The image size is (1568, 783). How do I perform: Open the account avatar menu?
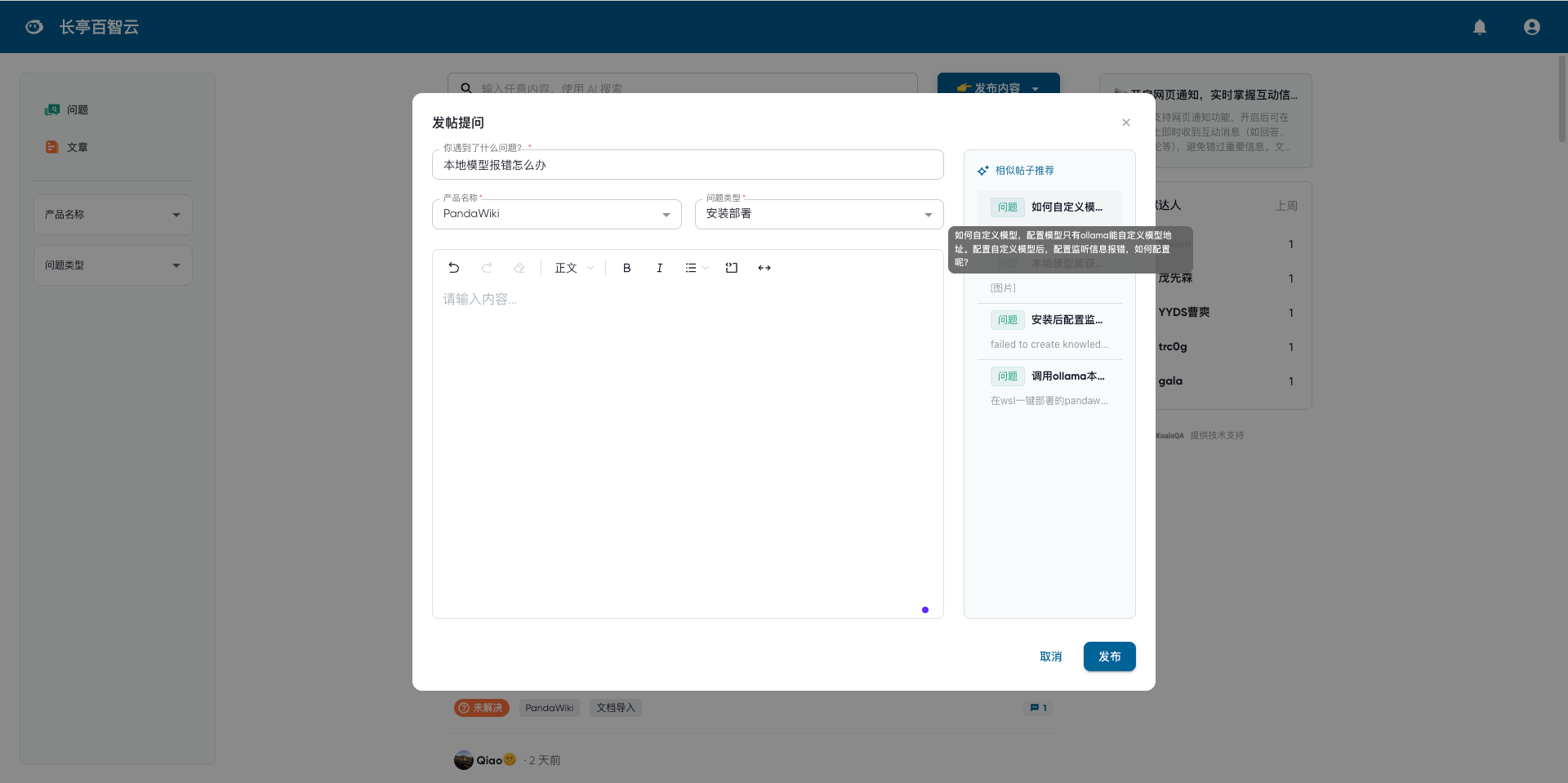coord(1531,27)
